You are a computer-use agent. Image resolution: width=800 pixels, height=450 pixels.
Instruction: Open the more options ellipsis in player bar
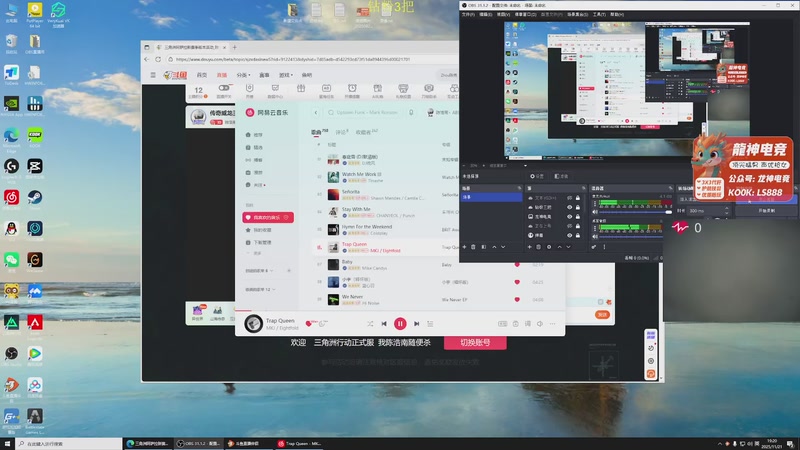pyautogui.click(x=553, y=323)
